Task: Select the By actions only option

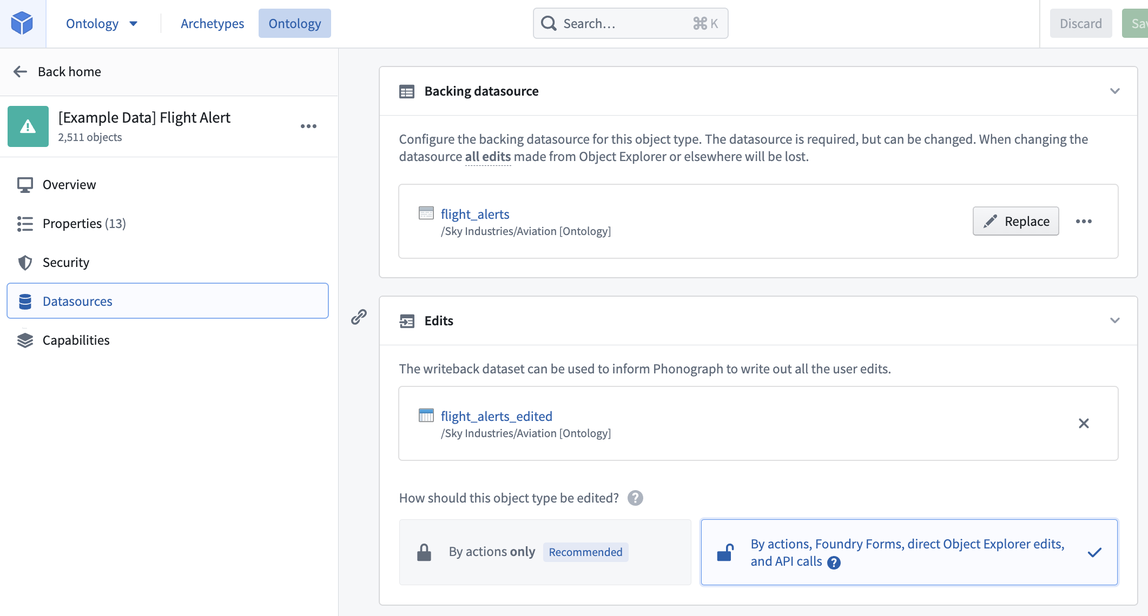Action: (x=545, y=552)
